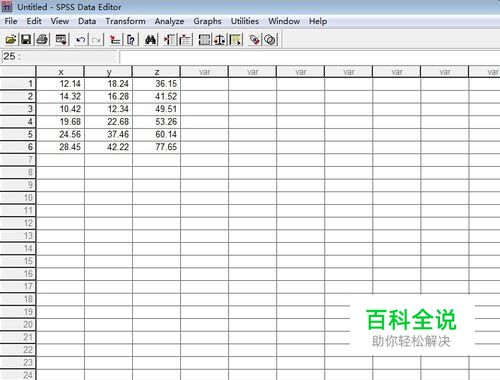Open the Graphs menu
500x380 pixels.
click(207, 21)
